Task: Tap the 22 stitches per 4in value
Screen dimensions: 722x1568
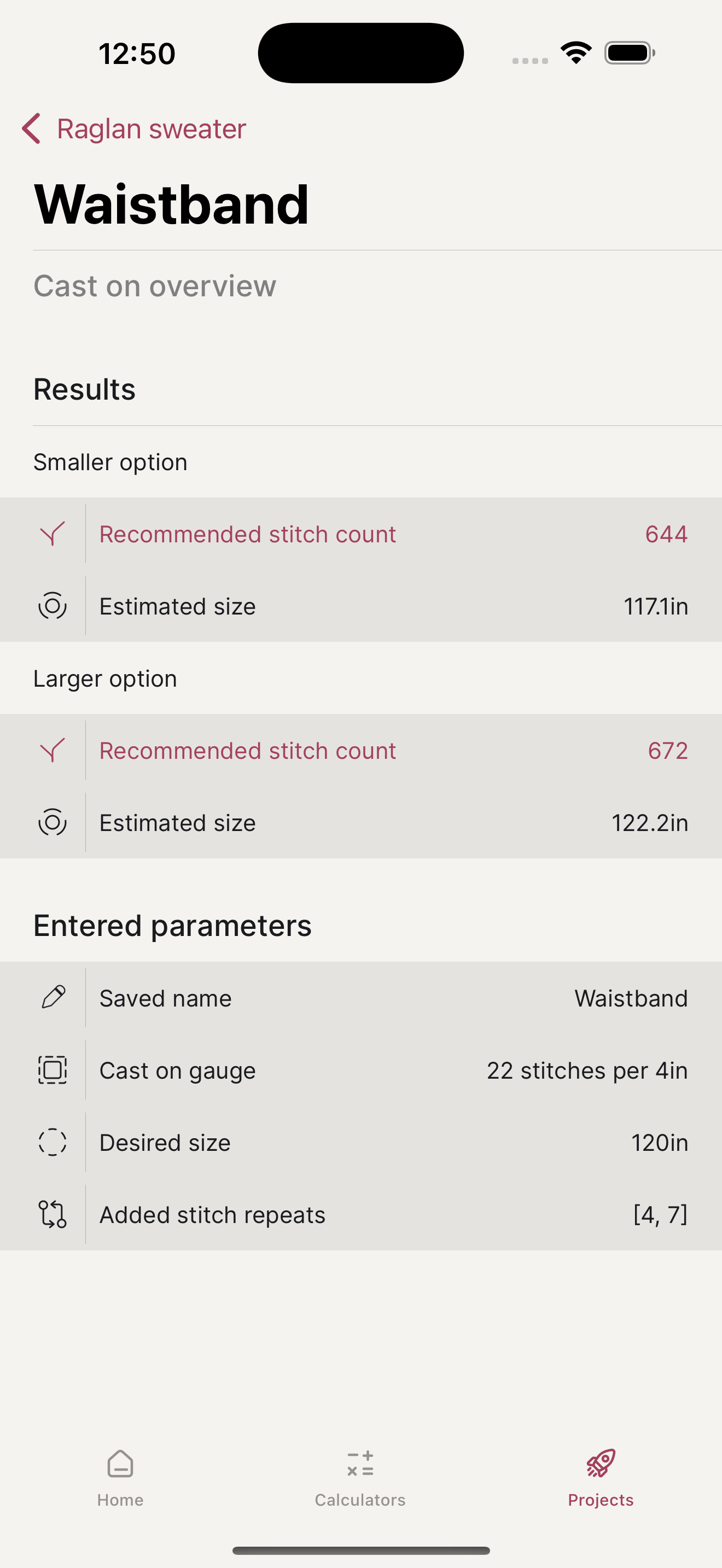Action: coord(587,1070)
